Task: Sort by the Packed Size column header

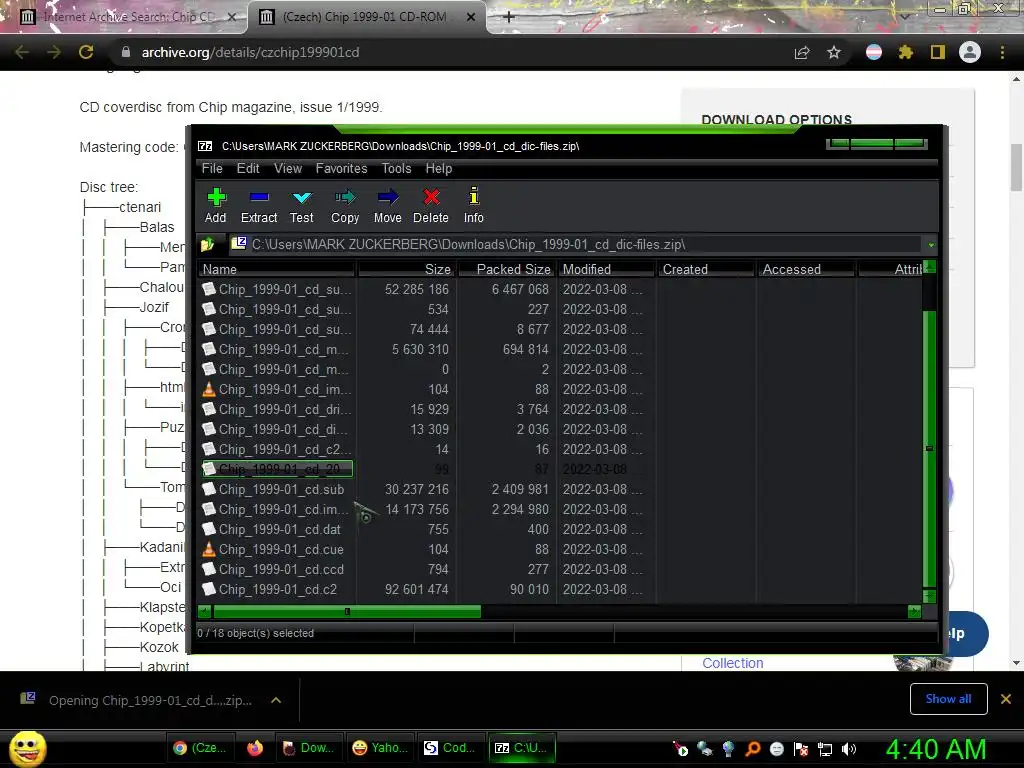Action: pyautogui.click(x=507, y=269)
